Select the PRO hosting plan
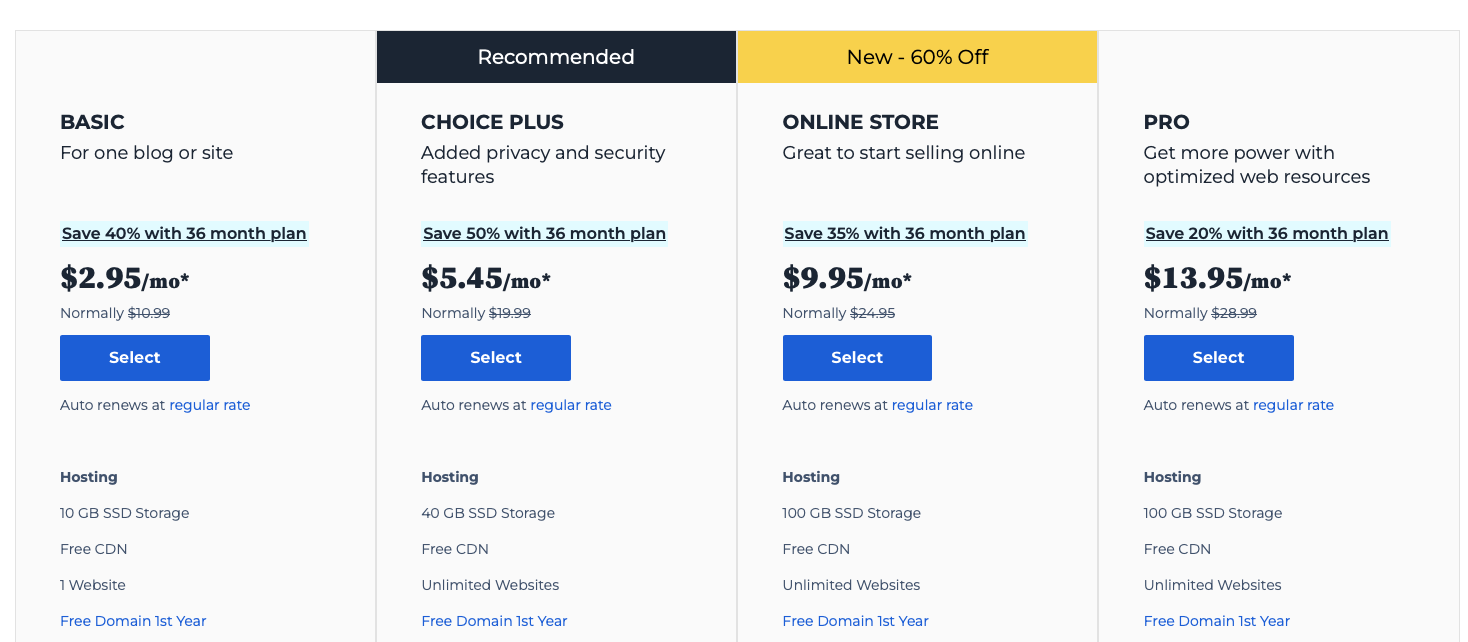The image size is (1468, 642). point(1218,358)
